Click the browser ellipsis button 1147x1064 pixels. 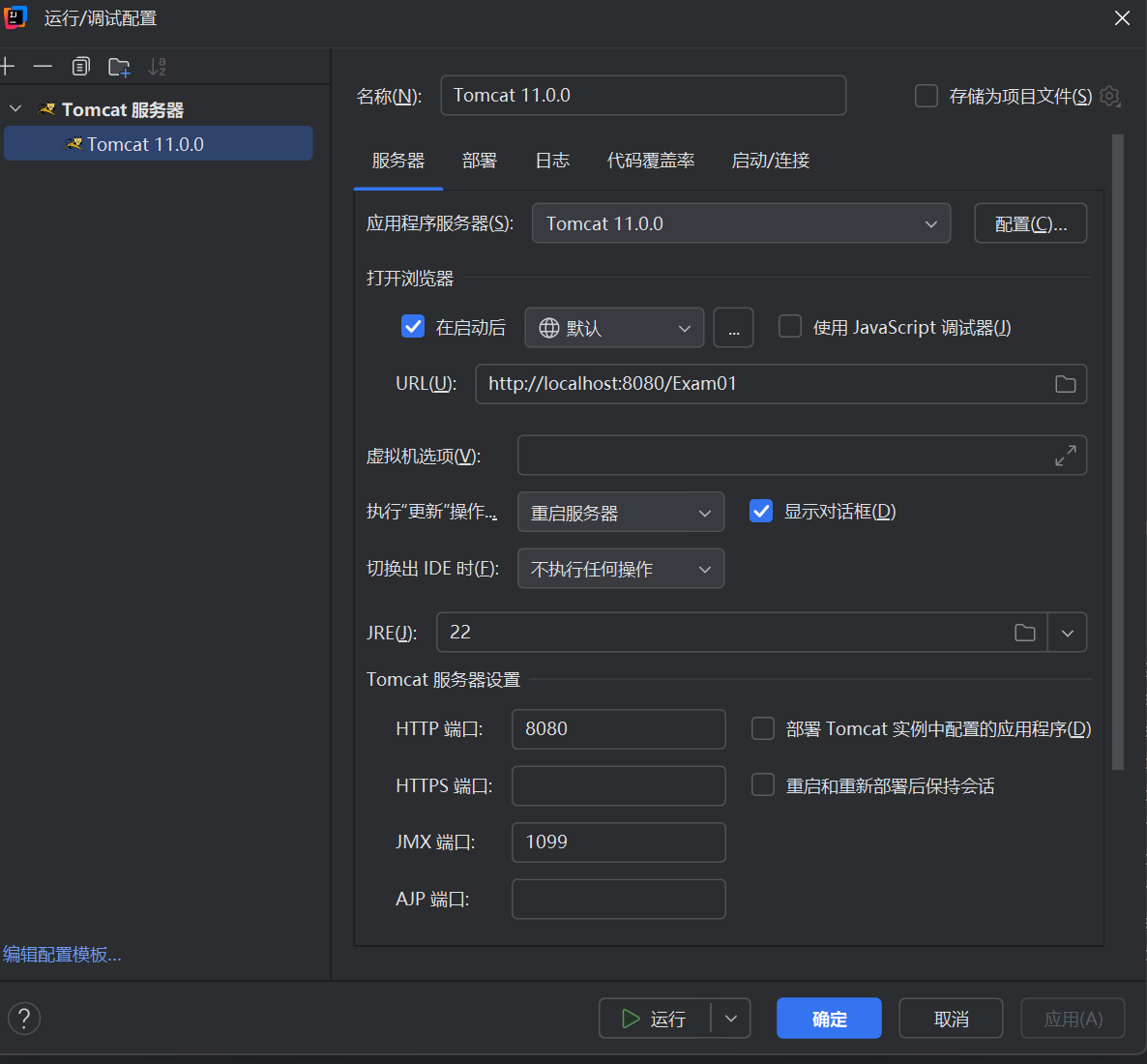point(734,328)
